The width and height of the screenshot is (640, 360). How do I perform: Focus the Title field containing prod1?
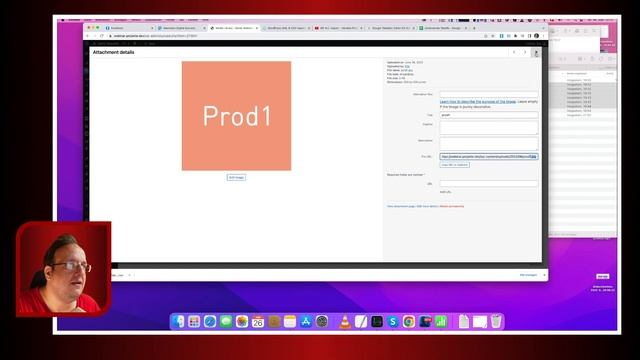(x=489, y=115)
